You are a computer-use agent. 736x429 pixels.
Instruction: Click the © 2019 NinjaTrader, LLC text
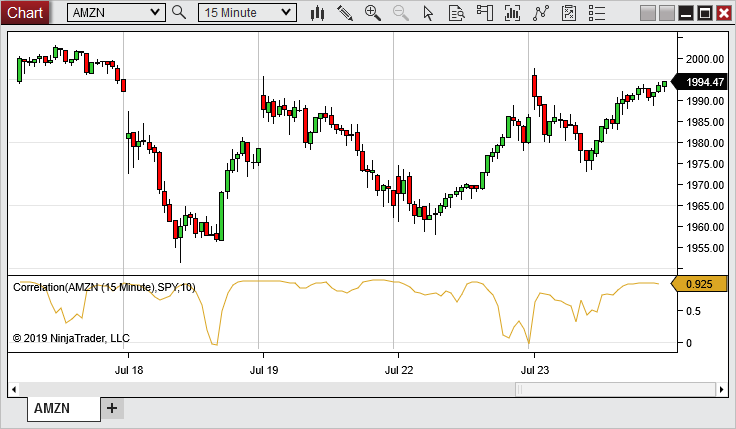(x=71, y=338)
